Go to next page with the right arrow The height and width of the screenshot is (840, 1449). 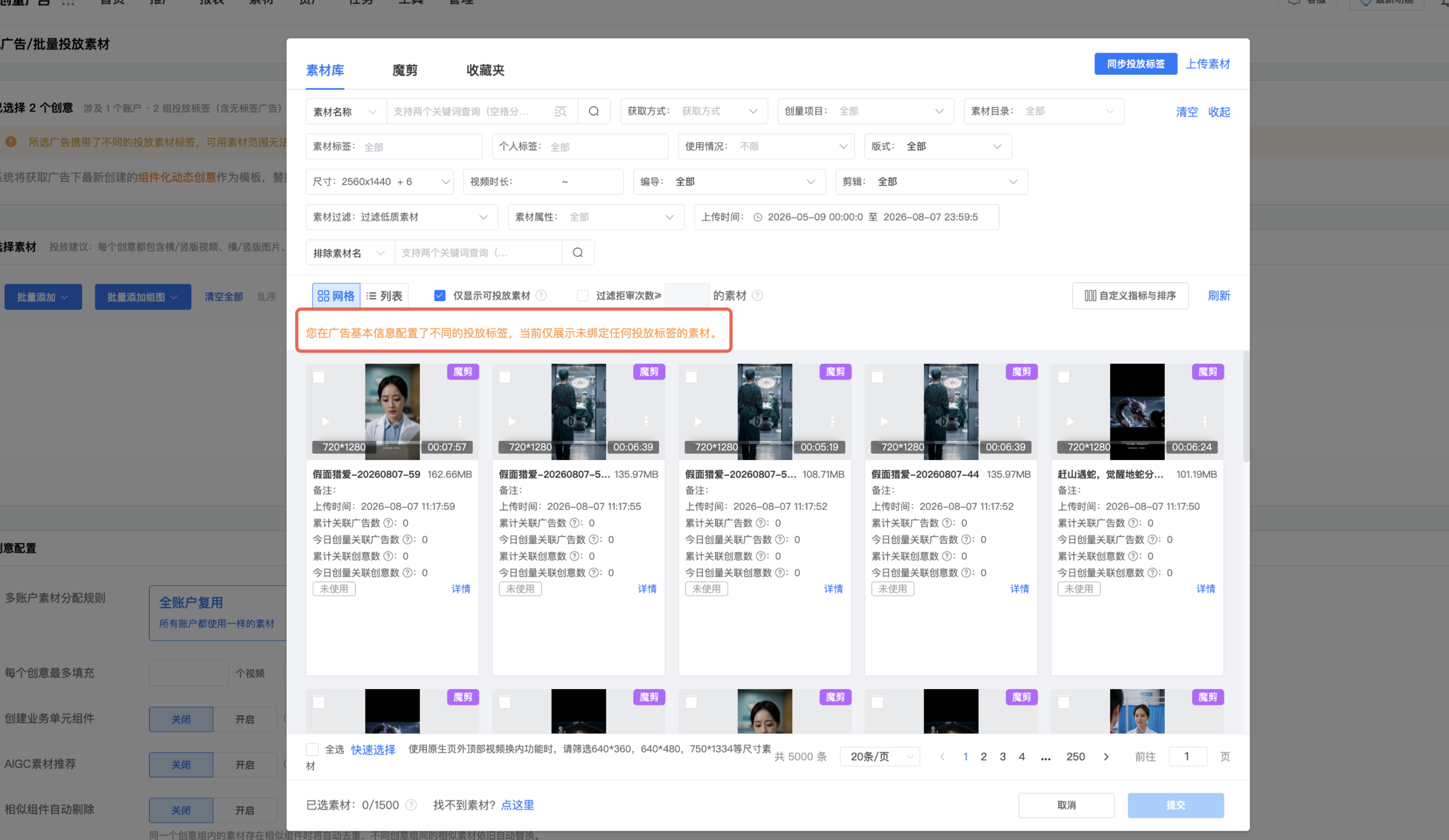pos(1106,756)
